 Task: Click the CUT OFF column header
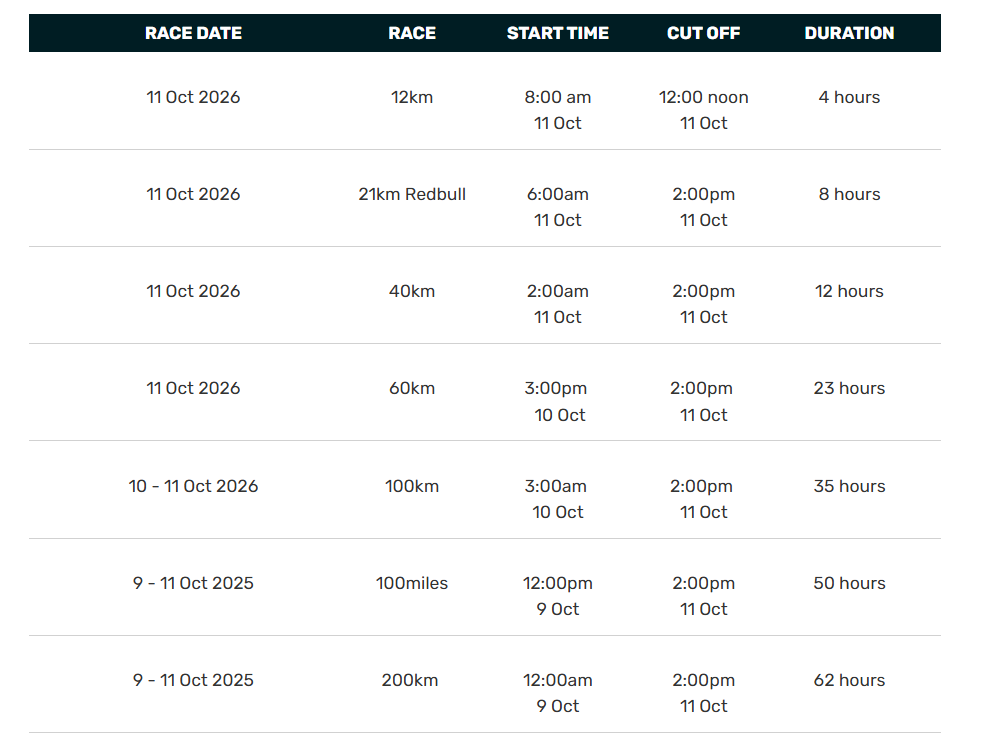point(703,33)
